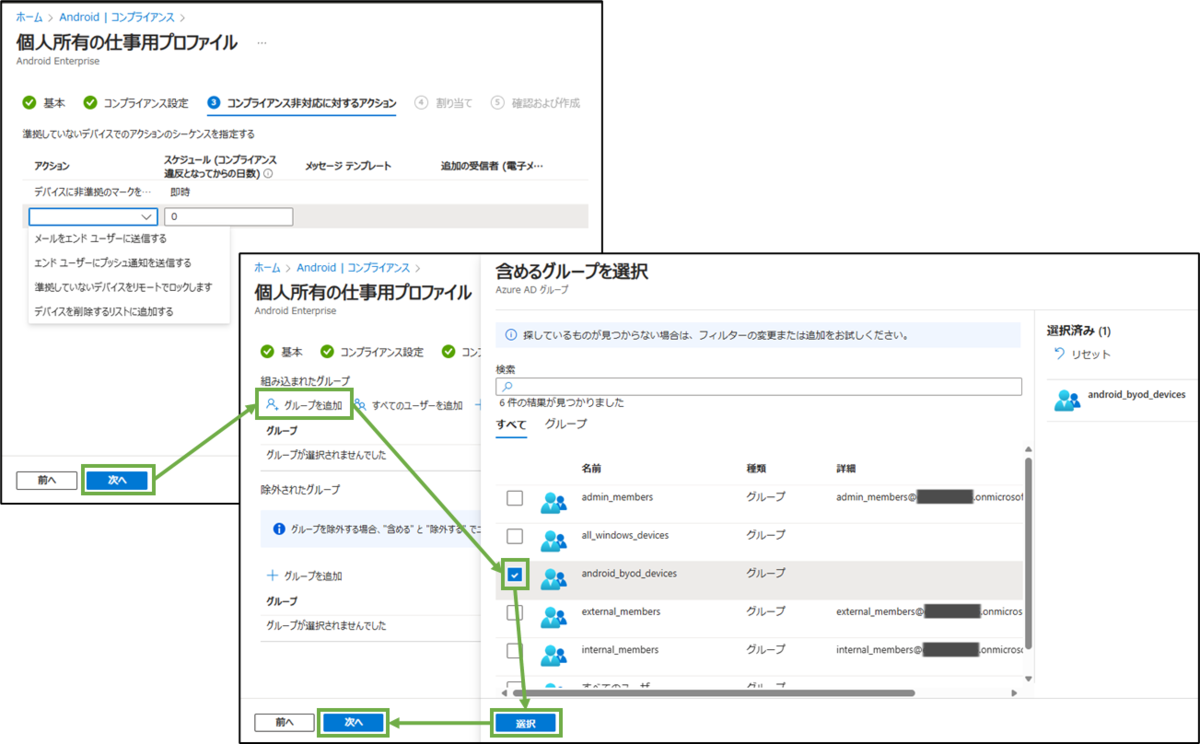Check the external_members checkbox
The width and height of the screenshot is (1200, 744).
514,613
